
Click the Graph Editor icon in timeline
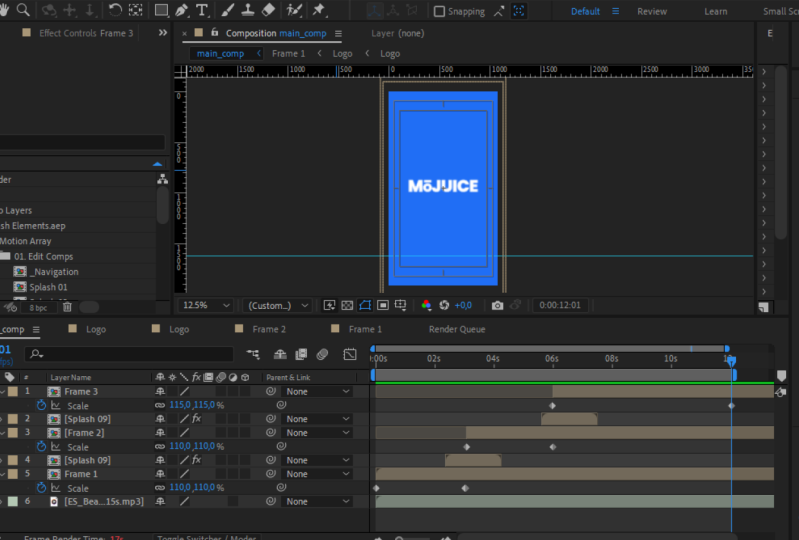(x=350, y=354)
